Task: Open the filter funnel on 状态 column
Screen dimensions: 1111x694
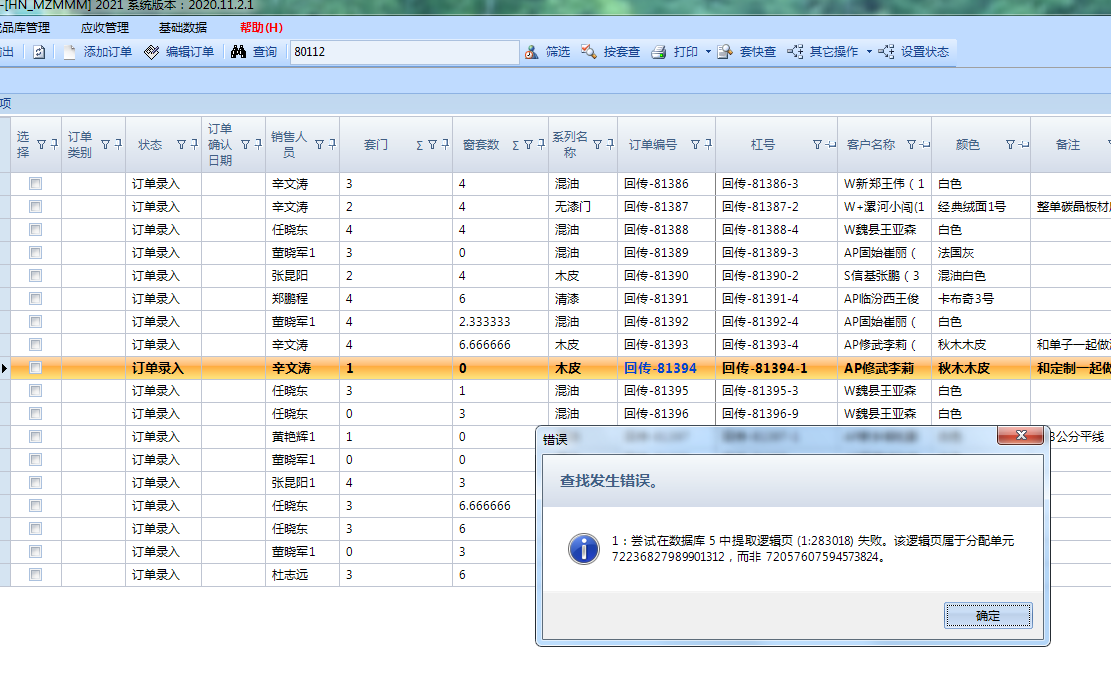Action: [x=181, y=145]
